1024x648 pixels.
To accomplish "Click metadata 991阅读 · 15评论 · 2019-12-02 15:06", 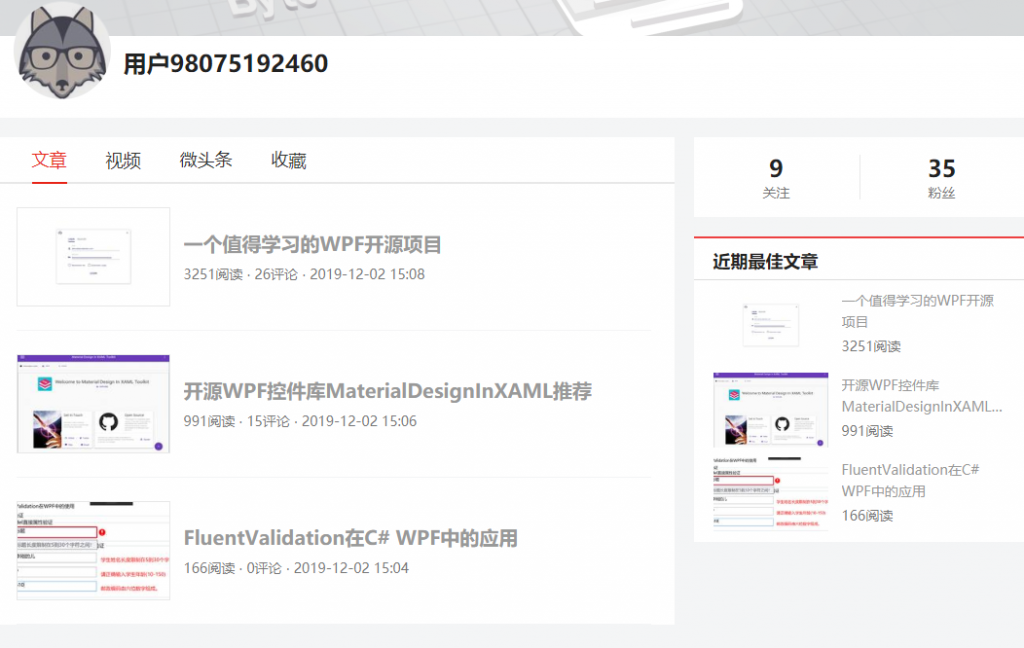I will [x=300, y=421].
